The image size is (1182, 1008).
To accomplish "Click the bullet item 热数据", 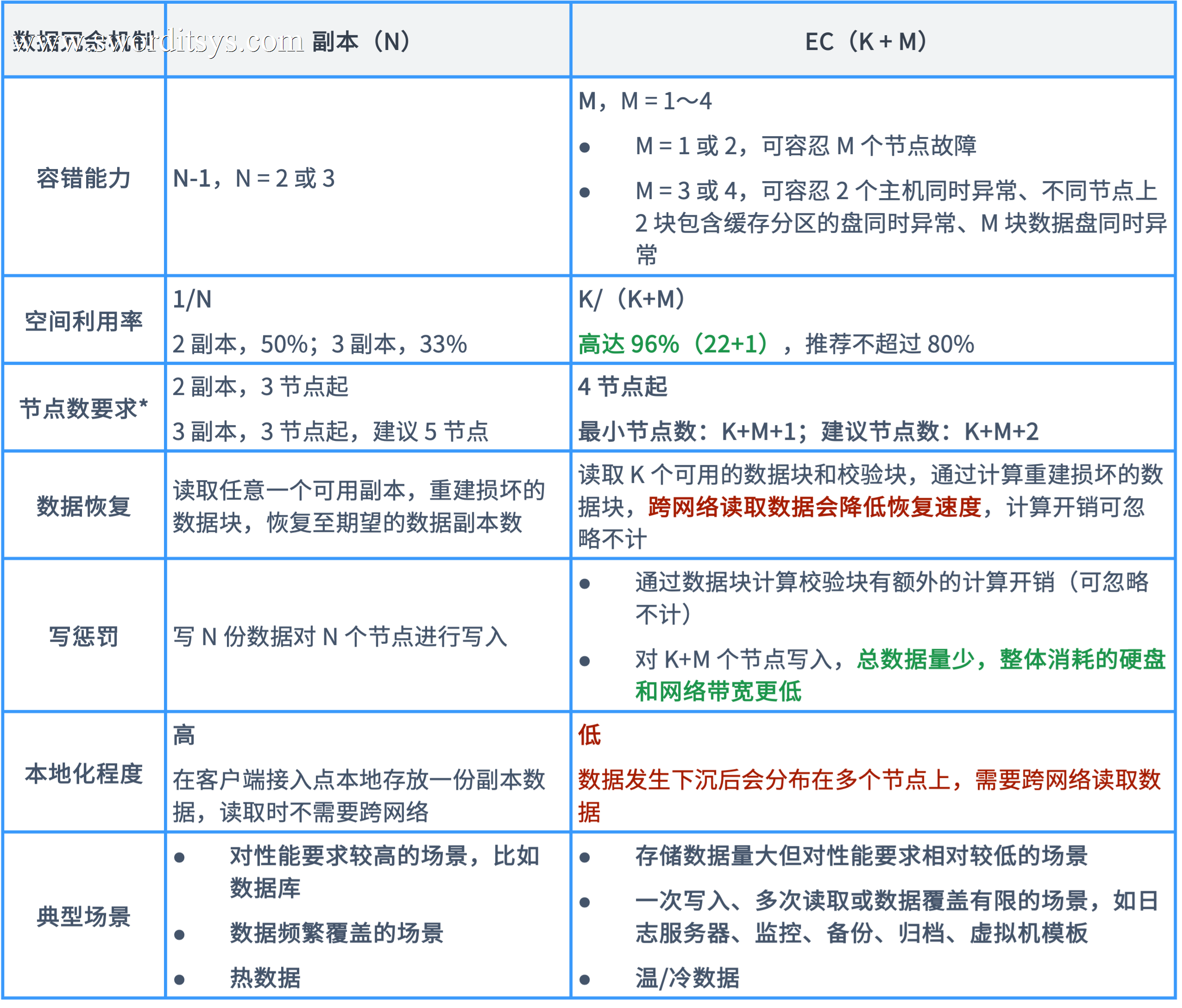I will [x=264, y=978].
